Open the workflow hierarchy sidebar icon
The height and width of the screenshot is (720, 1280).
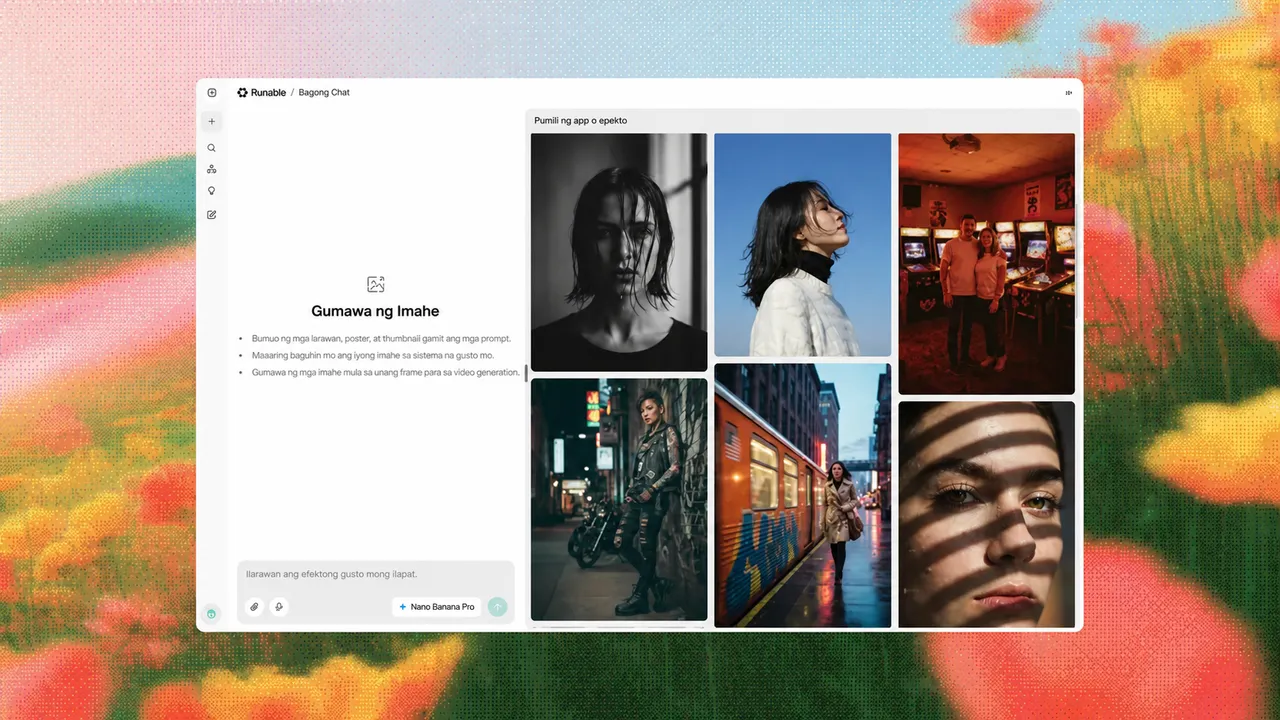[x=212, y=169]
